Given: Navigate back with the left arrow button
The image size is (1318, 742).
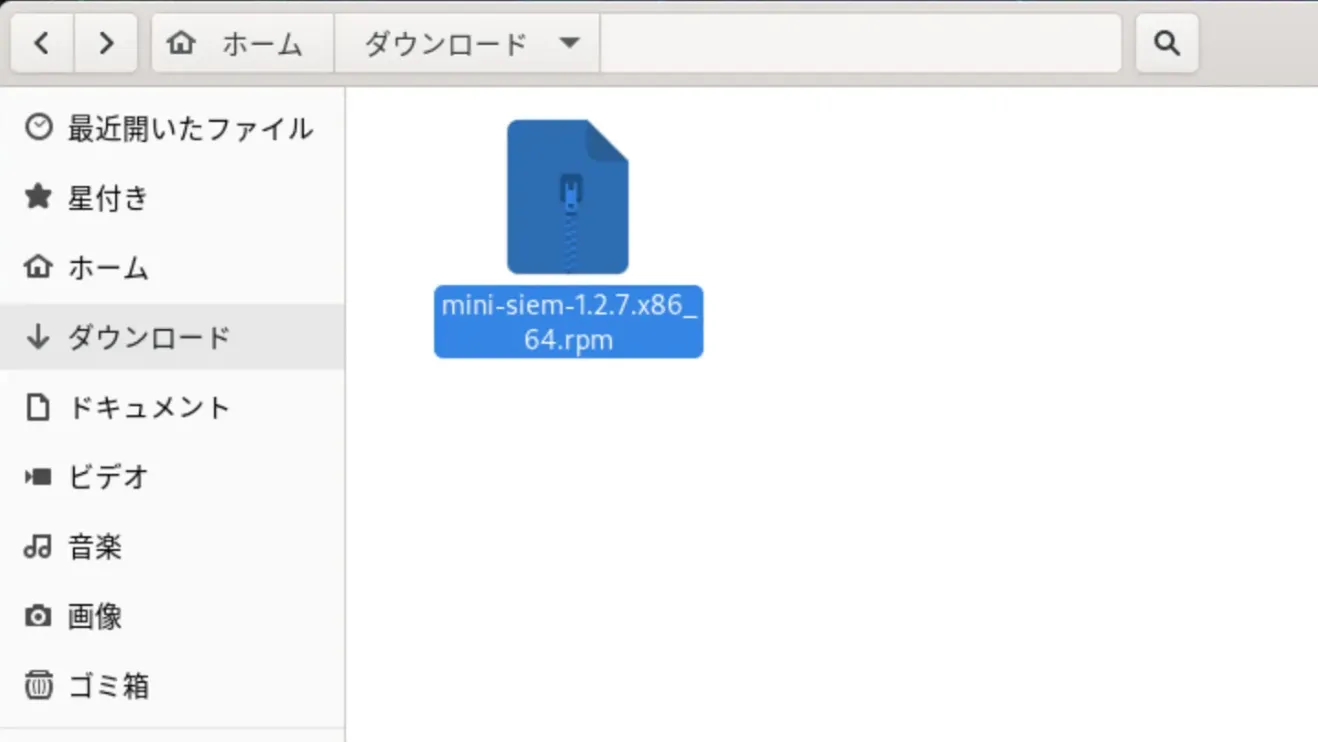Looking at the screenshot, I should (x=41, y=43).
